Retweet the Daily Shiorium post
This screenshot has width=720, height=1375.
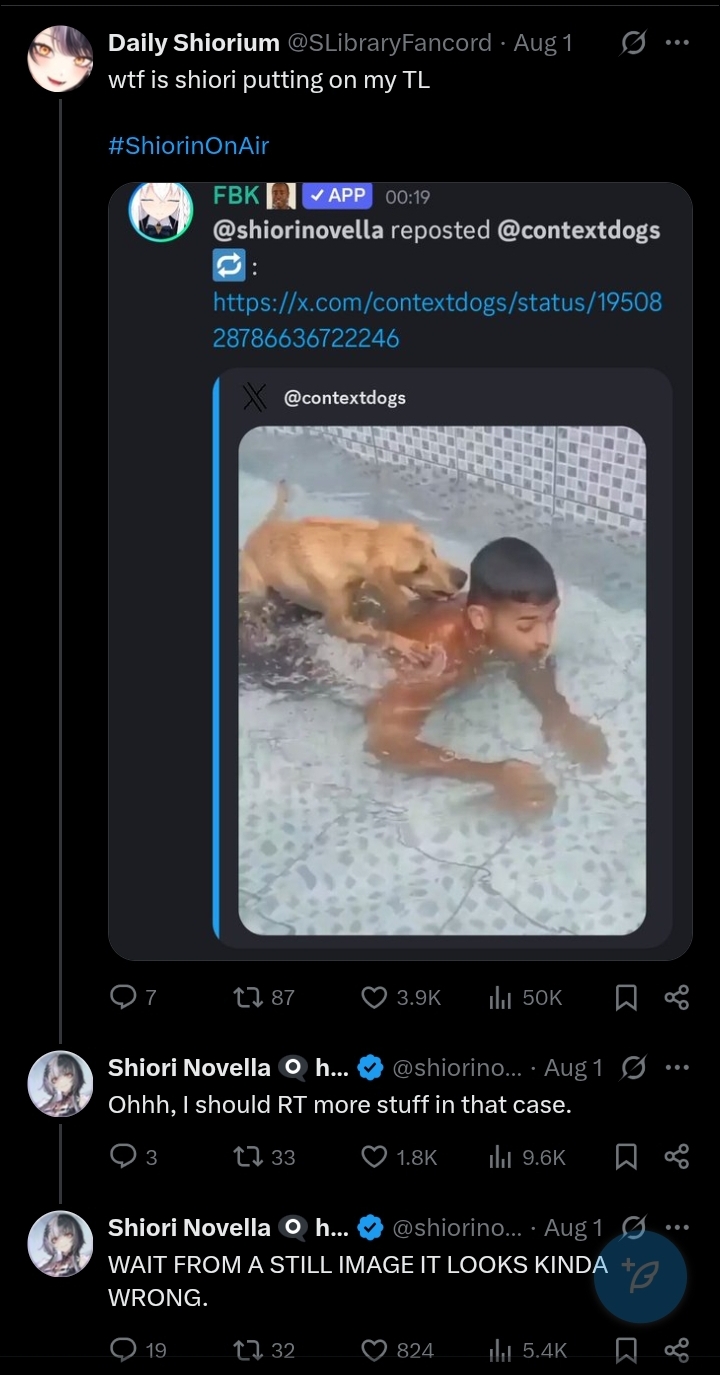(x=244, y=997)
